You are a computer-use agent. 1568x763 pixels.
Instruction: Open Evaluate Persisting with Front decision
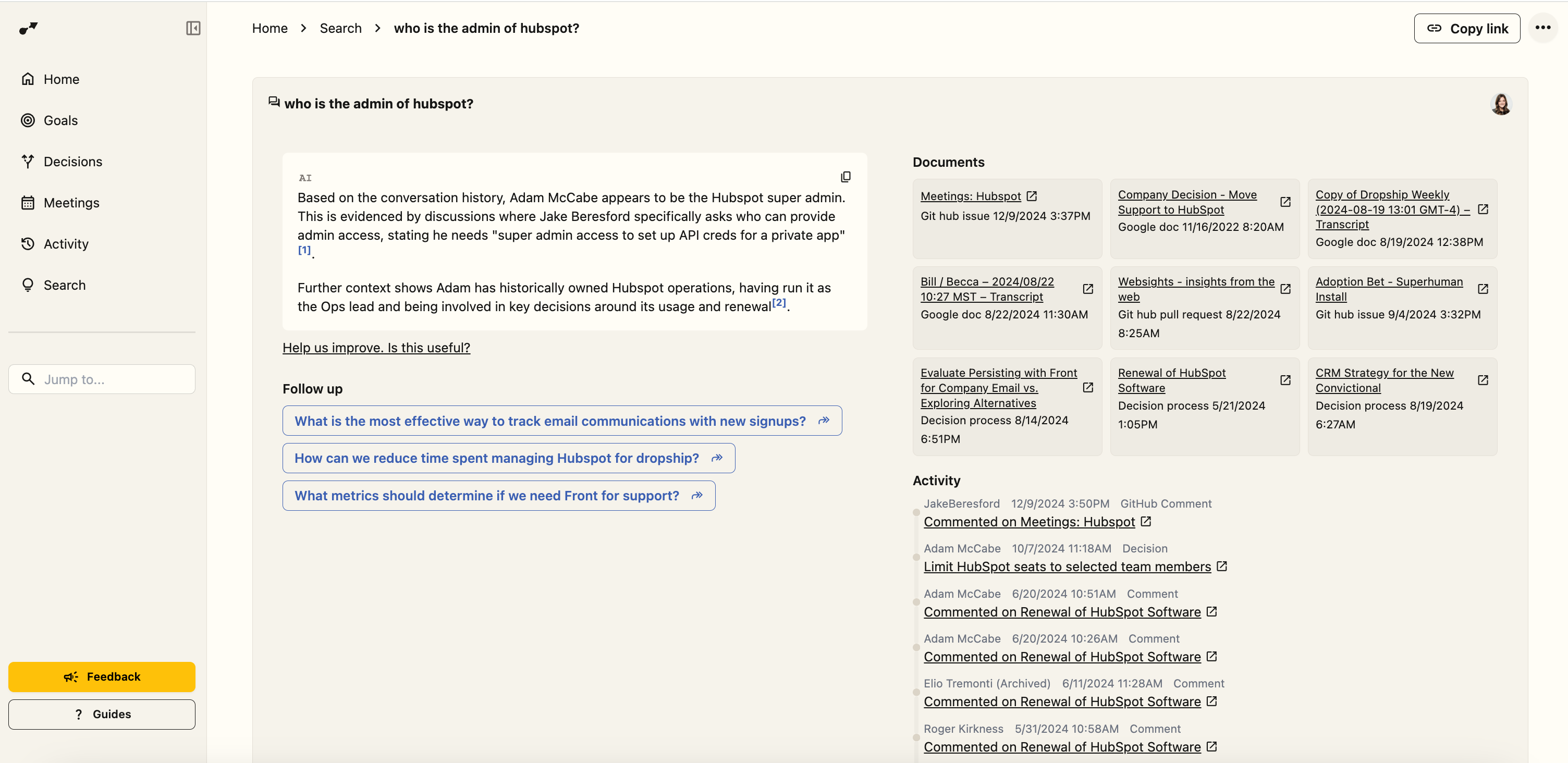point(998,388)
